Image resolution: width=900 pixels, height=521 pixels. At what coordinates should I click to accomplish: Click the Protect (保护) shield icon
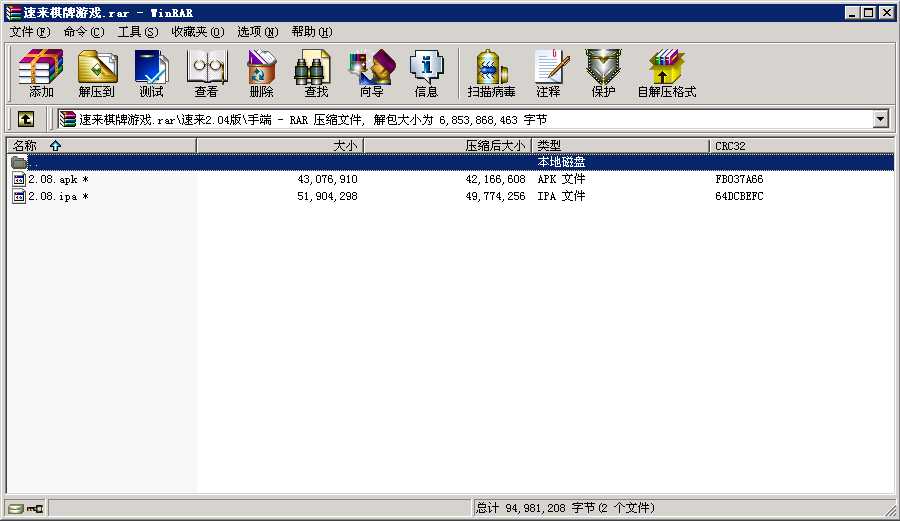(x=603, y=73)
